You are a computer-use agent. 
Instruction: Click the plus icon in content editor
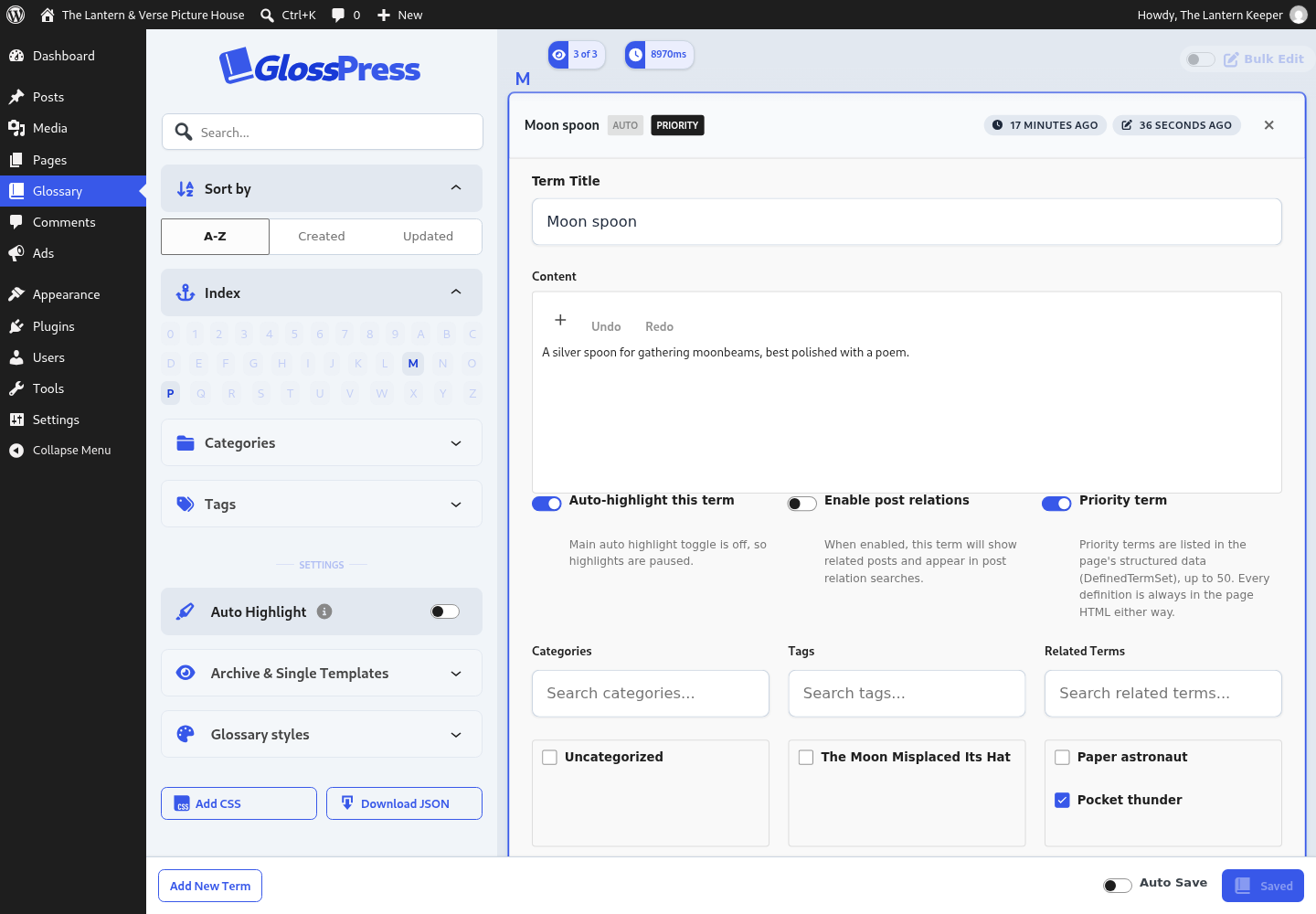[x=560, y=320]
